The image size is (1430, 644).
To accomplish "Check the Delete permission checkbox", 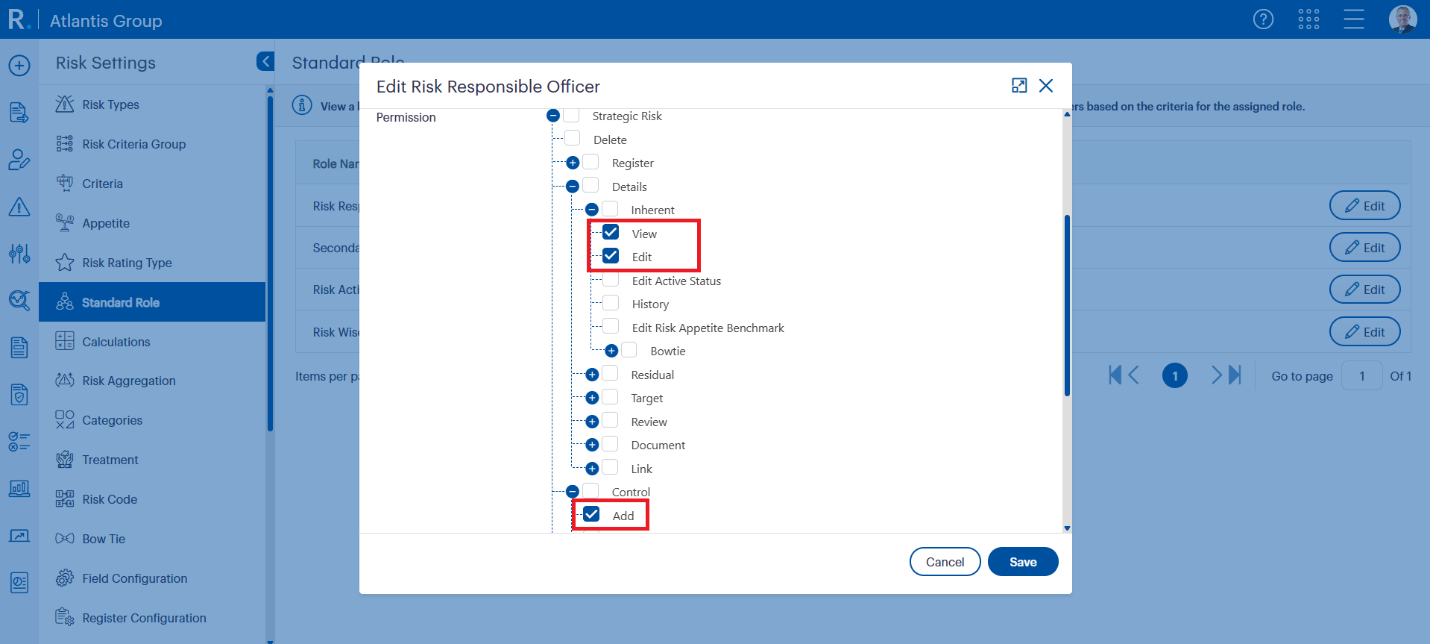I will [572, 139].
